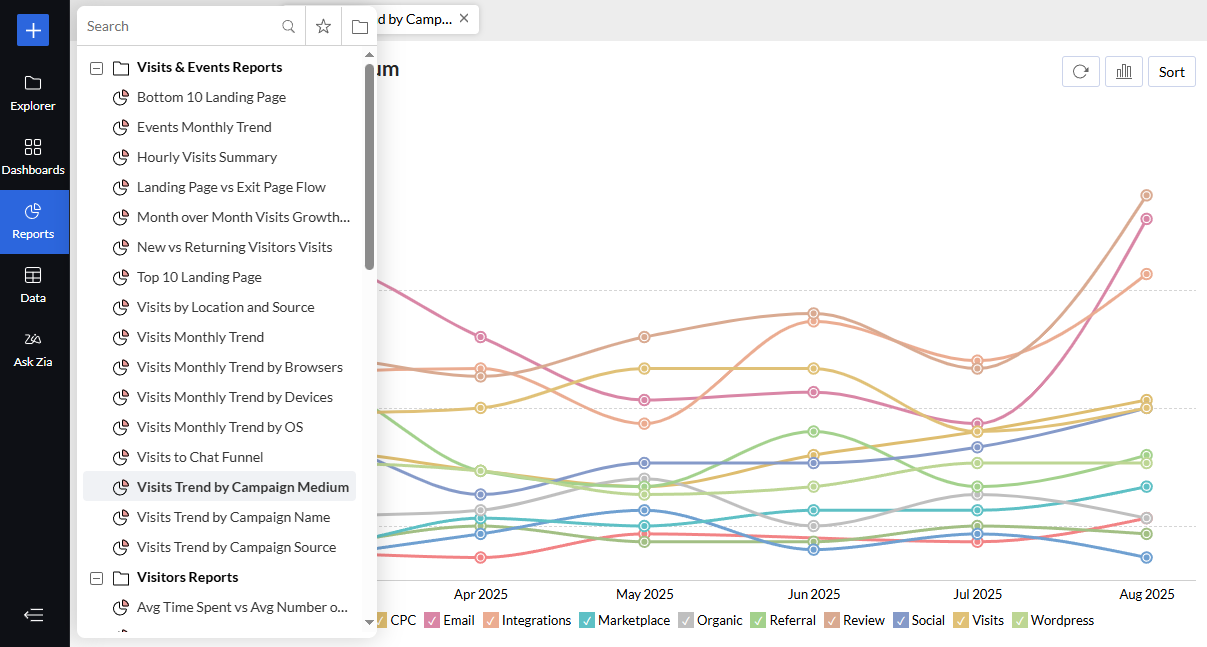Toggle the Review legend checkbox
The image size is (1207, 647).
point(832,620)
